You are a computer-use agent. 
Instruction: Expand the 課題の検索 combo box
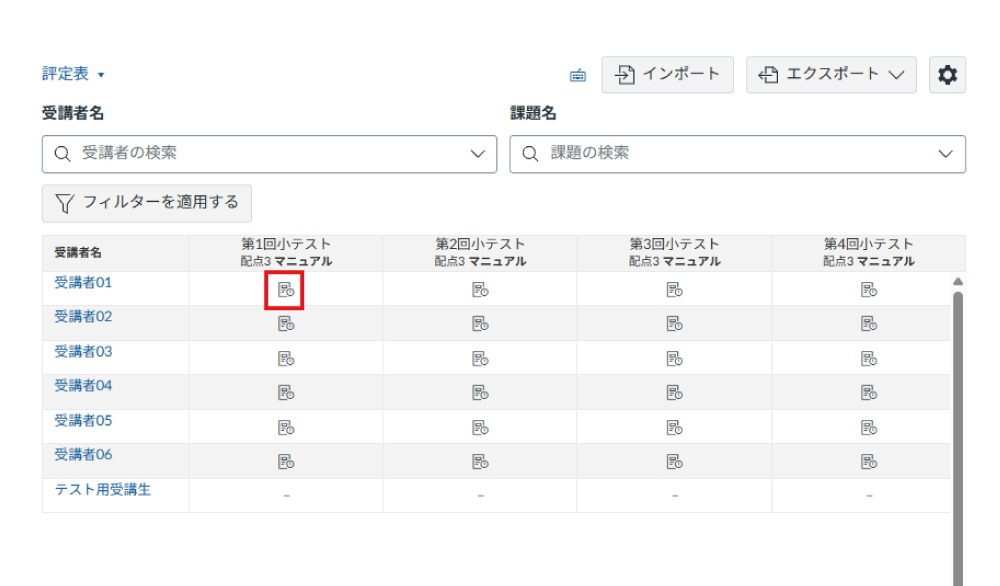[737, 154]
